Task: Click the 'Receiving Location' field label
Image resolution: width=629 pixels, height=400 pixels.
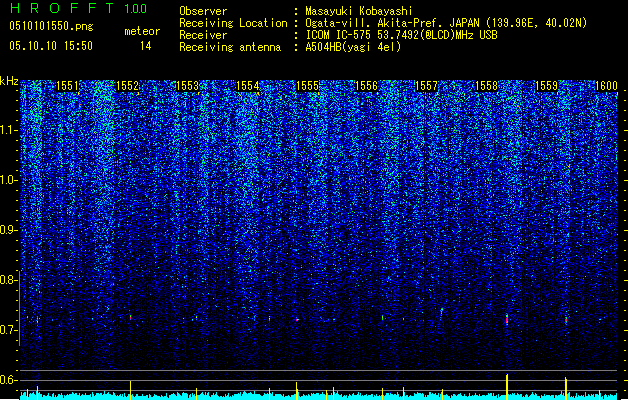Action: (x=233, y=23)
